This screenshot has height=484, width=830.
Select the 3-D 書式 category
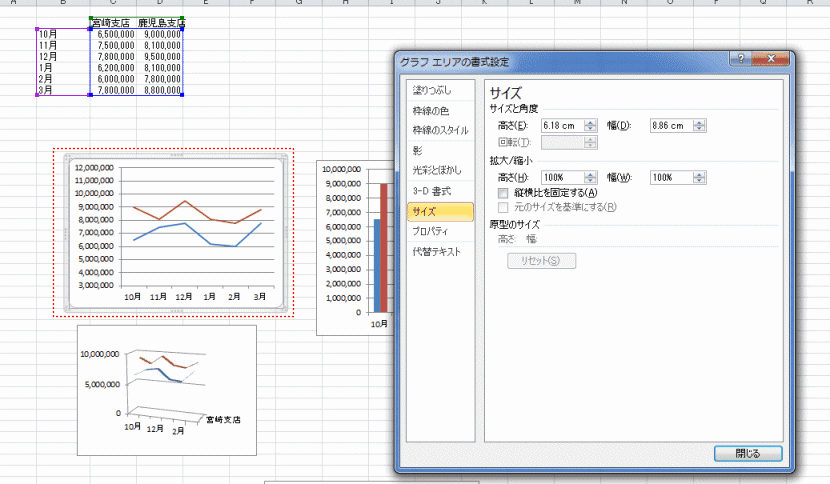point(432,191)
